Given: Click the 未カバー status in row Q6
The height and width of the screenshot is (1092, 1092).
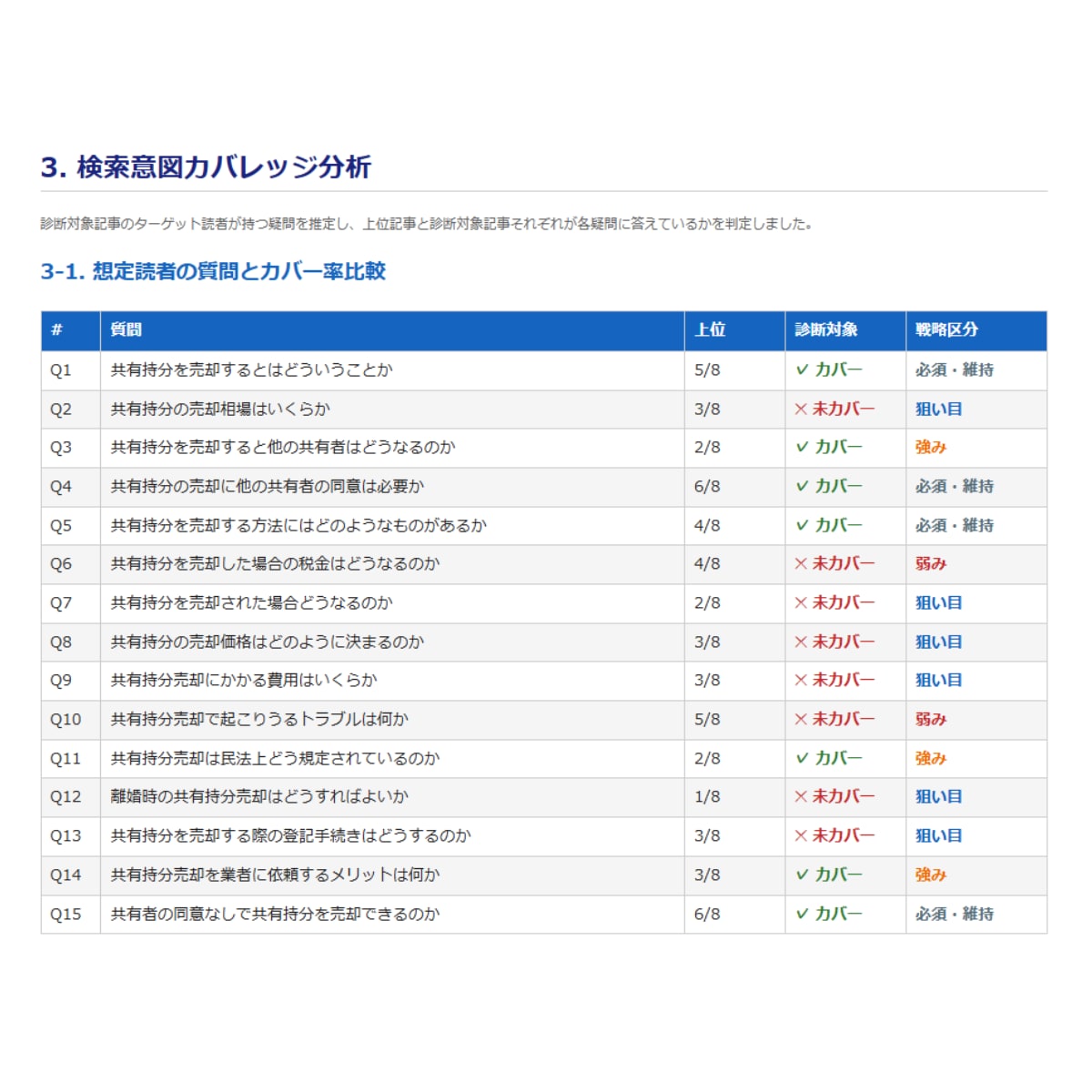Looking at the screenshot, I should (x=834, y=564).
